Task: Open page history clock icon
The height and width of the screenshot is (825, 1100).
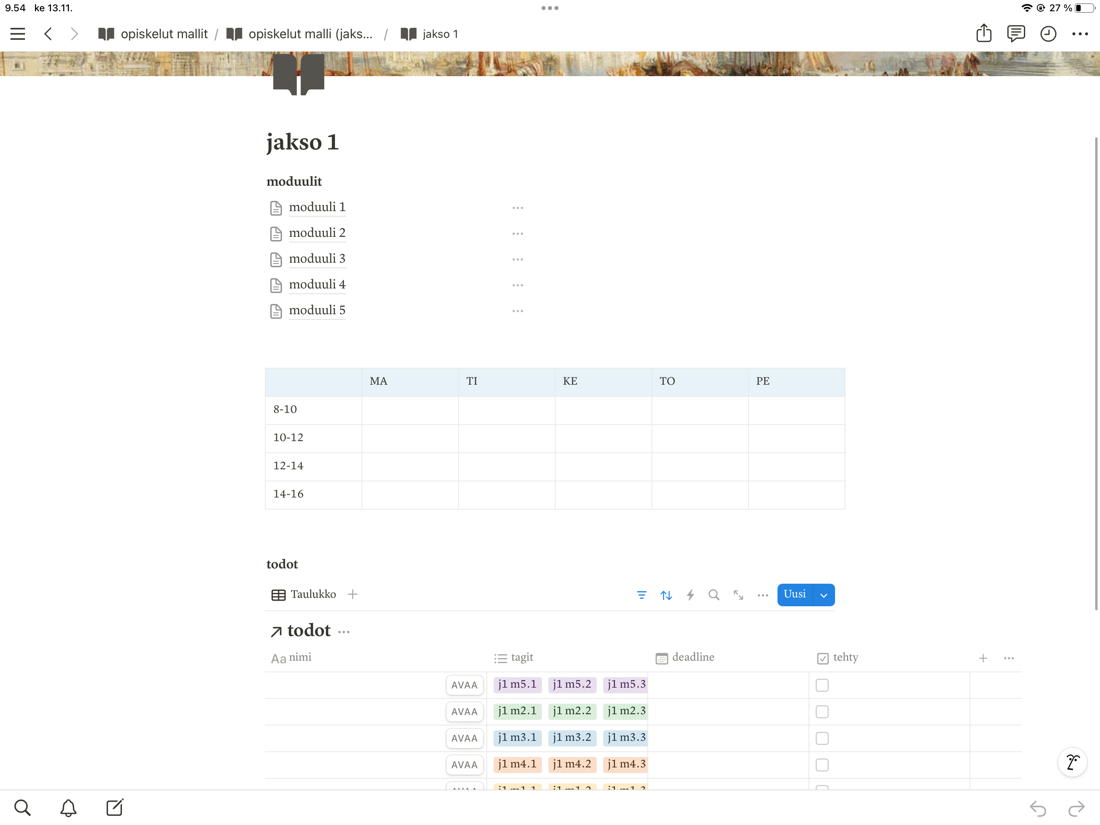Action: [1048, 34]
